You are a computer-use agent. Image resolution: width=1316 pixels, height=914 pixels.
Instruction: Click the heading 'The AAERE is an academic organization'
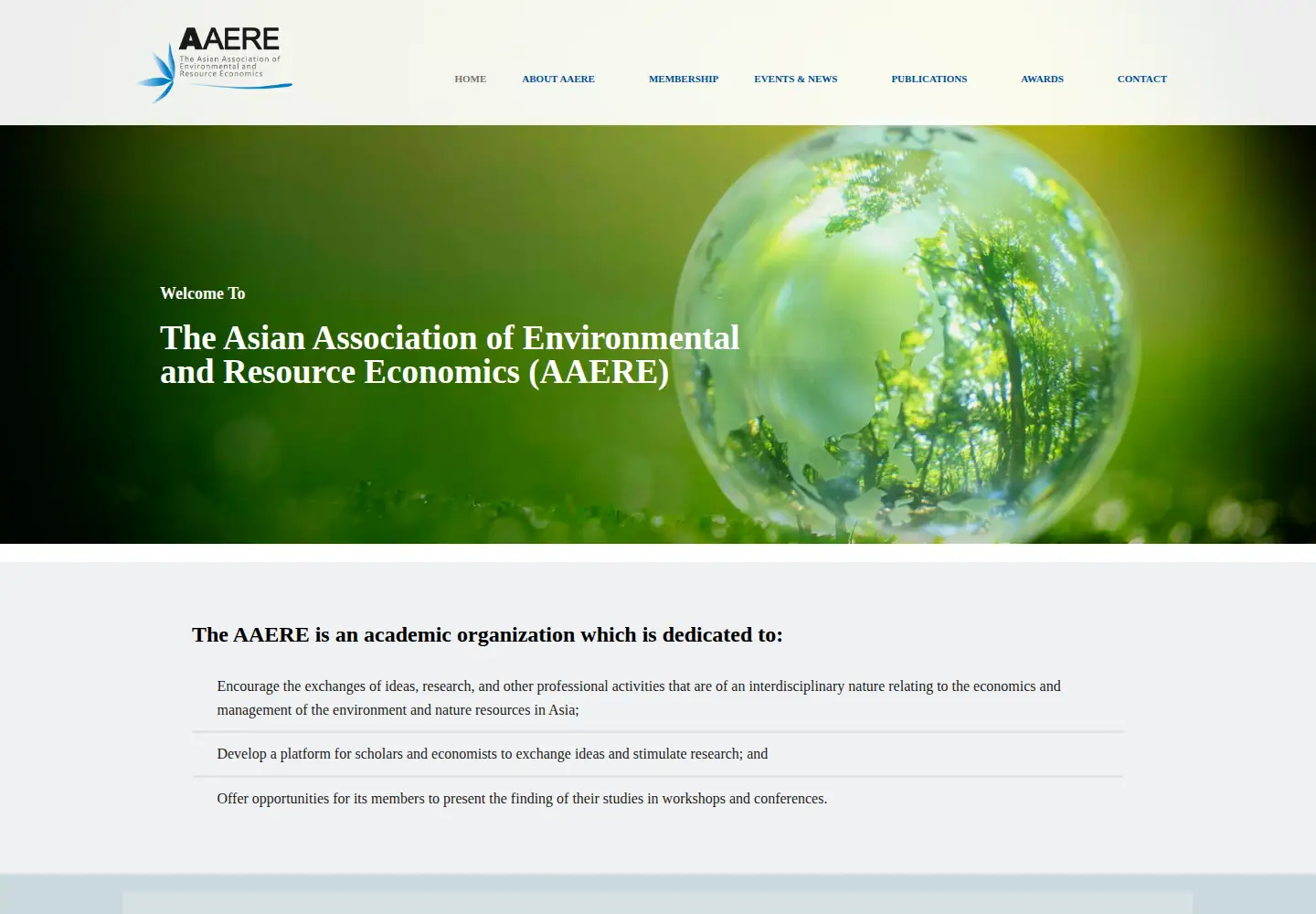click(487, 634)
